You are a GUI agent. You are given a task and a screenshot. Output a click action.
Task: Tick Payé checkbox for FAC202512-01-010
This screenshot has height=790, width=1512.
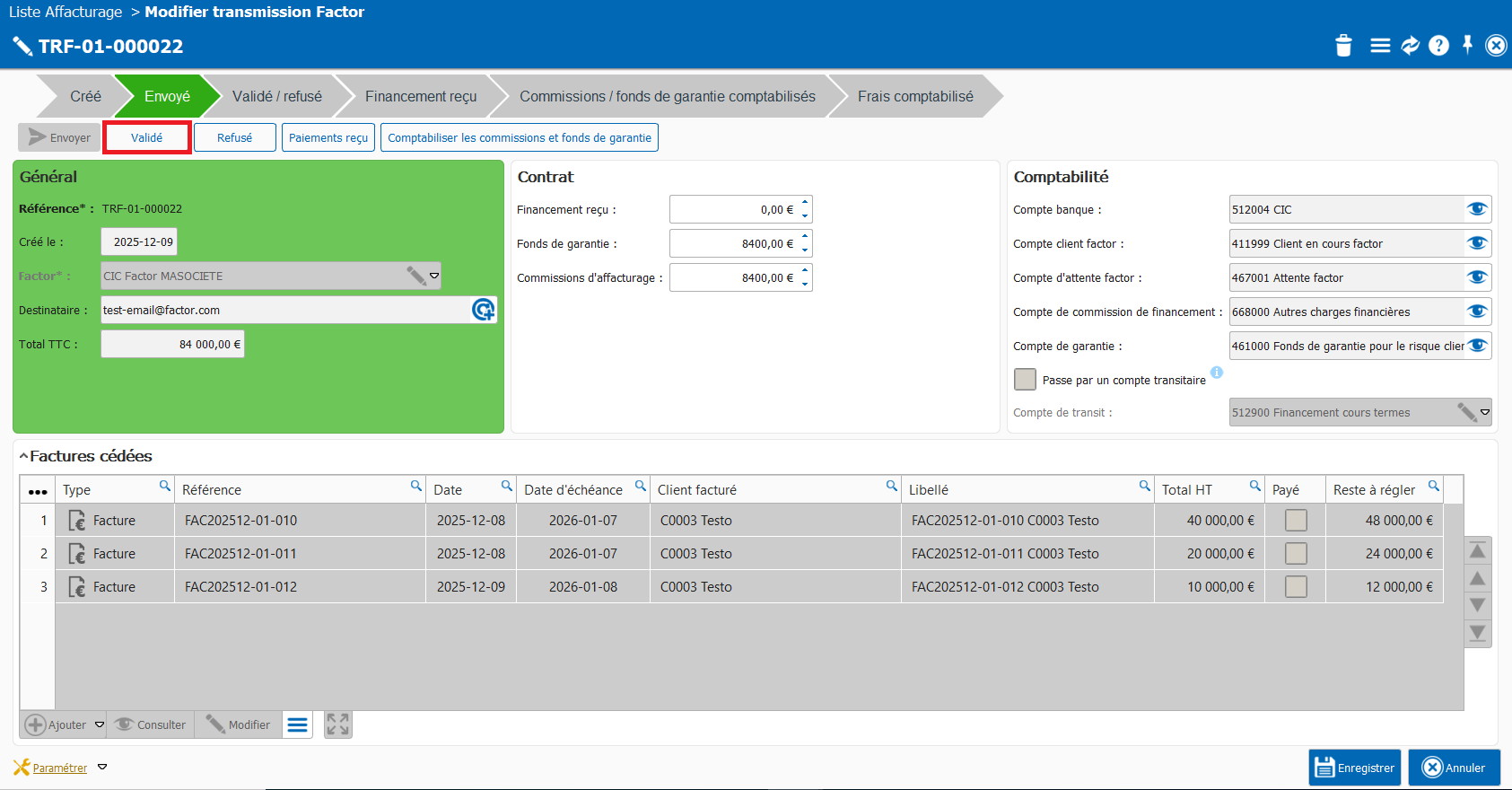coord(1295,521)
